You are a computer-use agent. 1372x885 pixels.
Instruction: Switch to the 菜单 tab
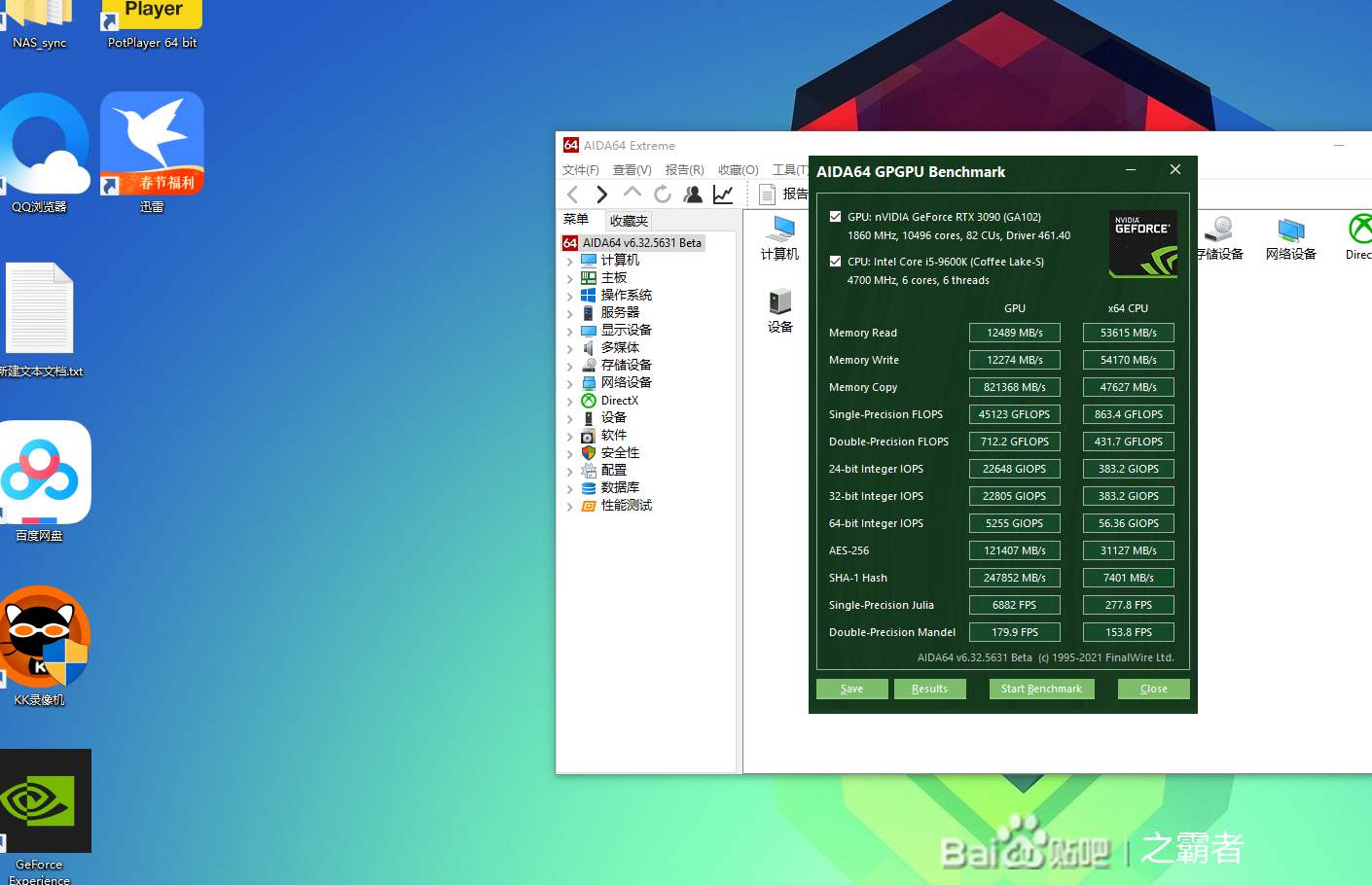577,220
